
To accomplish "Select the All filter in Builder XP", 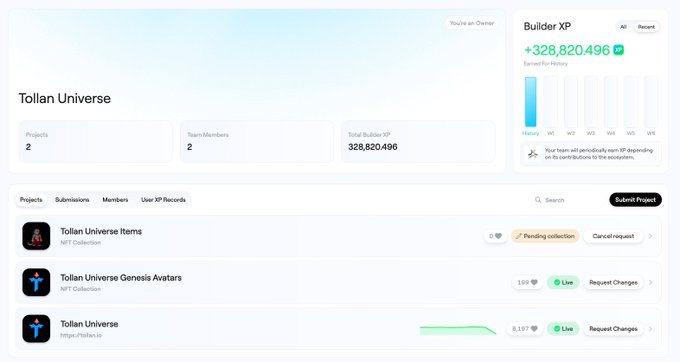I will (623, 27).
